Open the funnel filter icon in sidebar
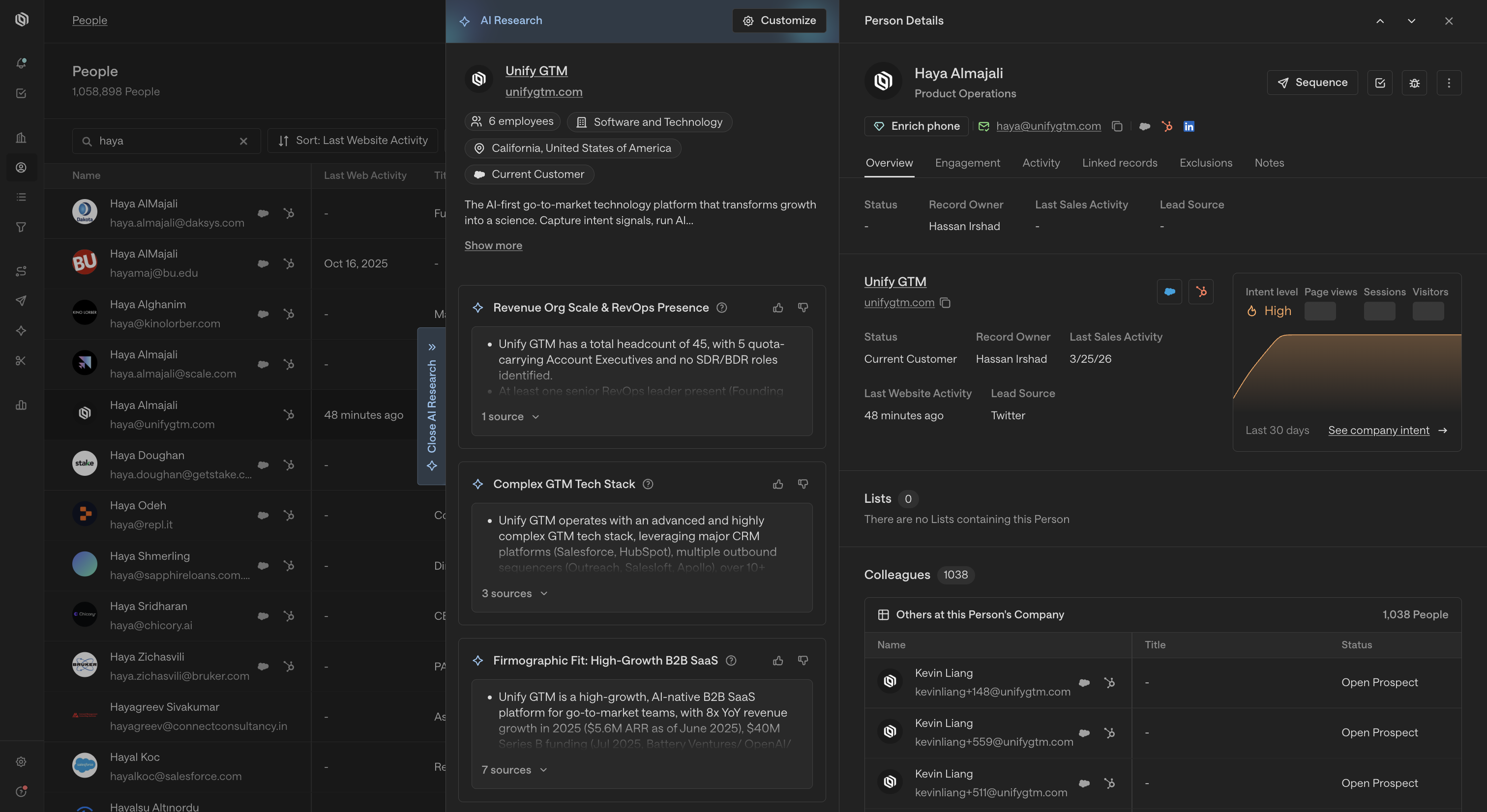This screenshot has height=812, width=1487. tap(21, 228)
